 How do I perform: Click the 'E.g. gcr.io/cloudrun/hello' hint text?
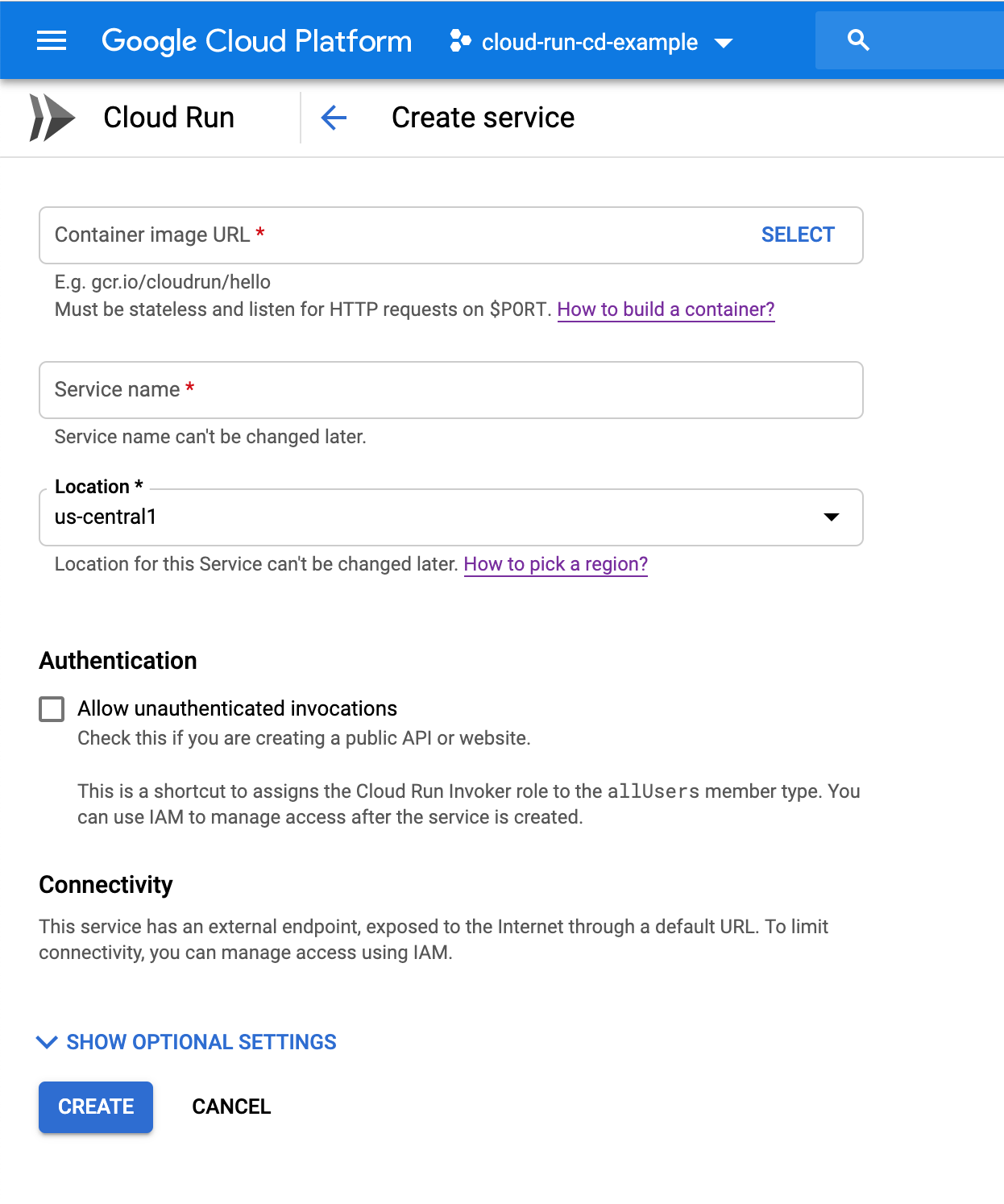(x=163, y=282)
